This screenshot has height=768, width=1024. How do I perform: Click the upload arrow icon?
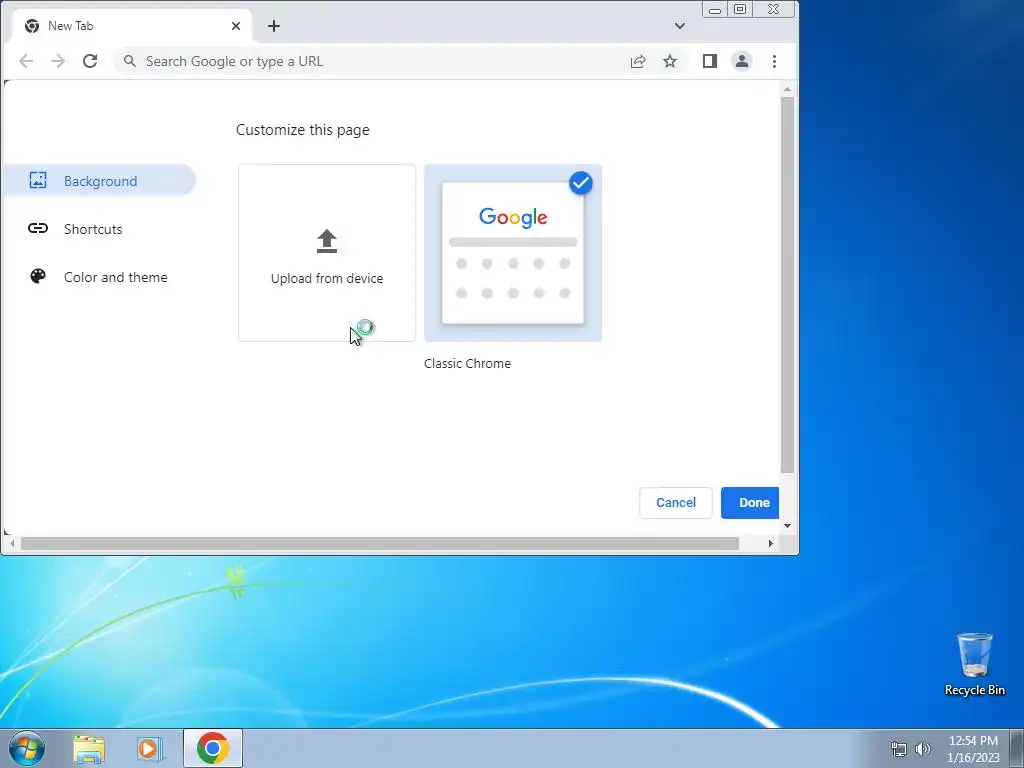coord(327,241)
